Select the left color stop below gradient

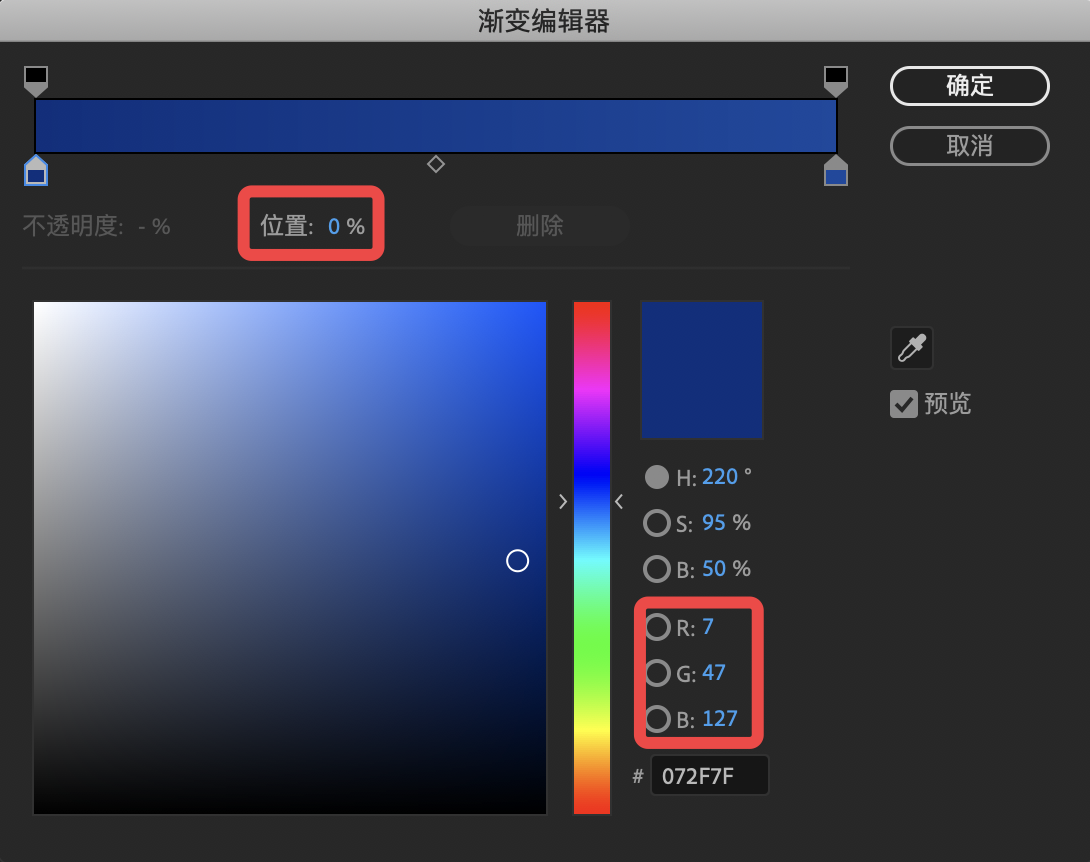coord(36,172)
